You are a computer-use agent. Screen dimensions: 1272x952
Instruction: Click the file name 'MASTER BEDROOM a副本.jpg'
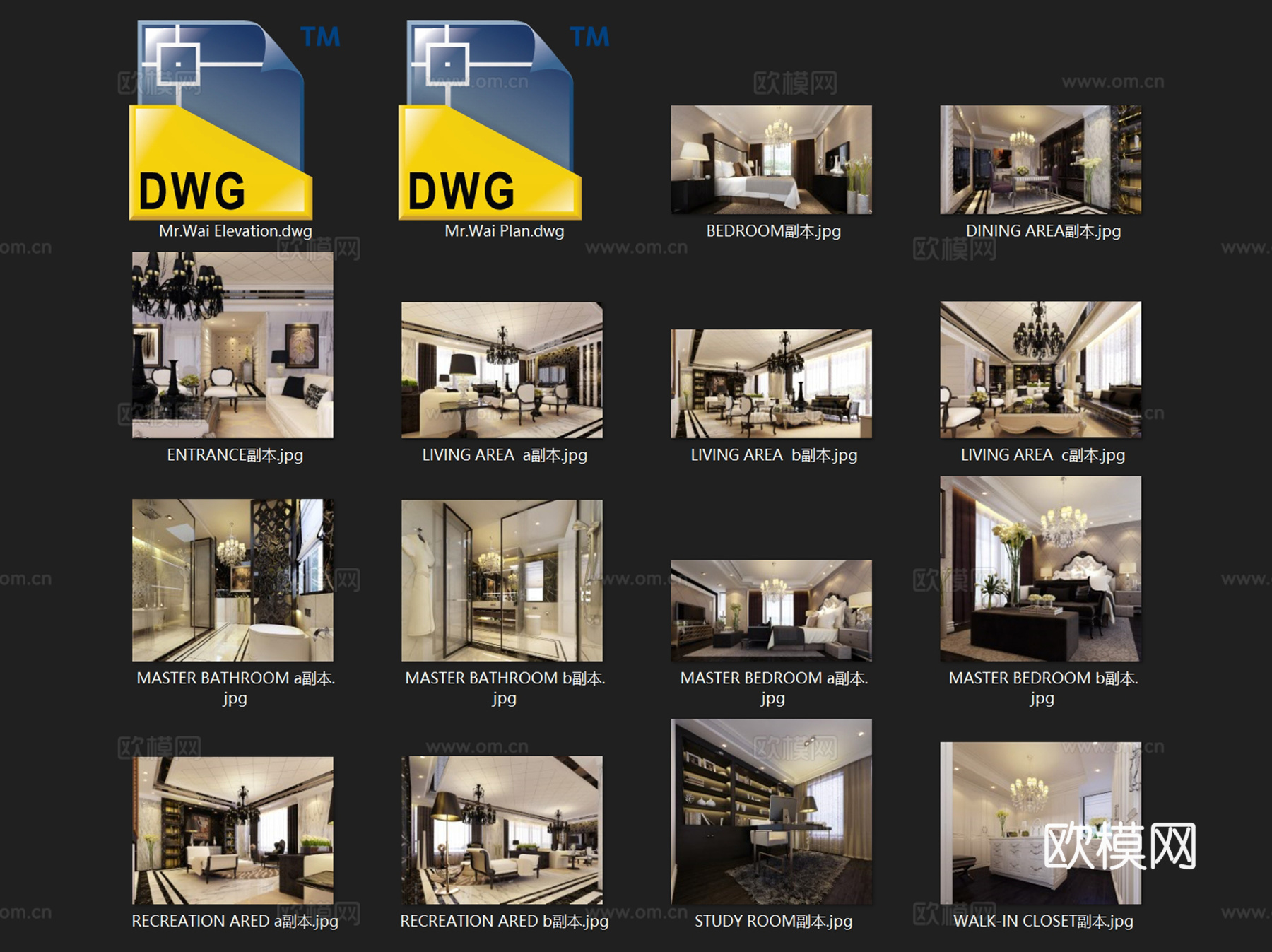774,688
